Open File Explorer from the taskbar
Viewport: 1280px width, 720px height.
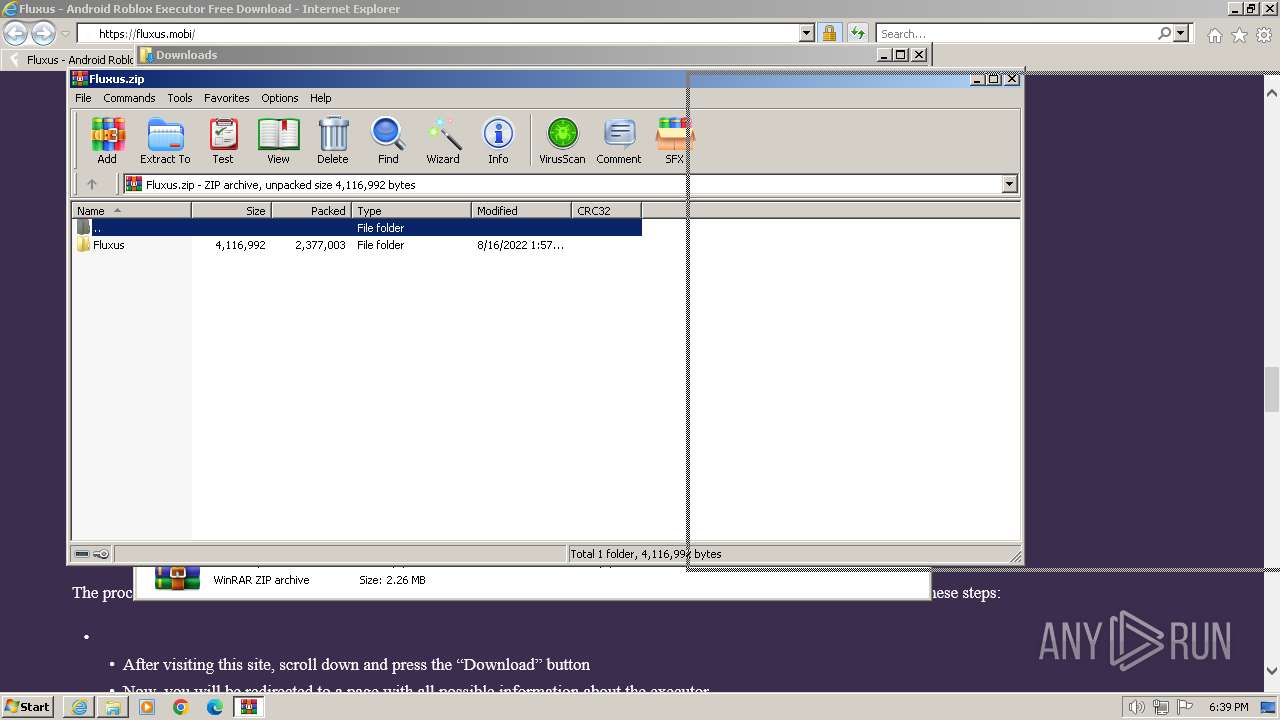(x=113, y=707)
